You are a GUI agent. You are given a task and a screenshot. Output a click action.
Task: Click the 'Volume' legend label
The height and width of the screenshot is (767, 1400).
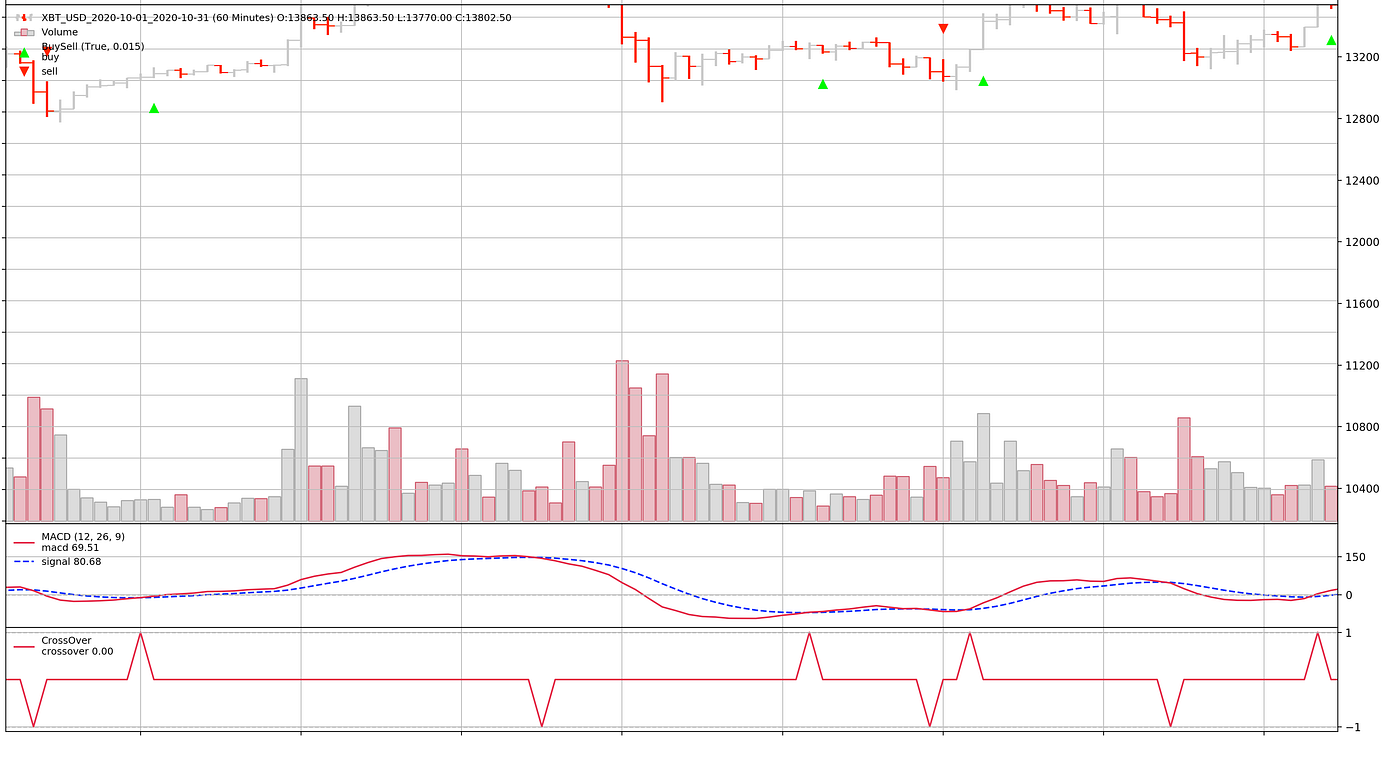(59, 32)
